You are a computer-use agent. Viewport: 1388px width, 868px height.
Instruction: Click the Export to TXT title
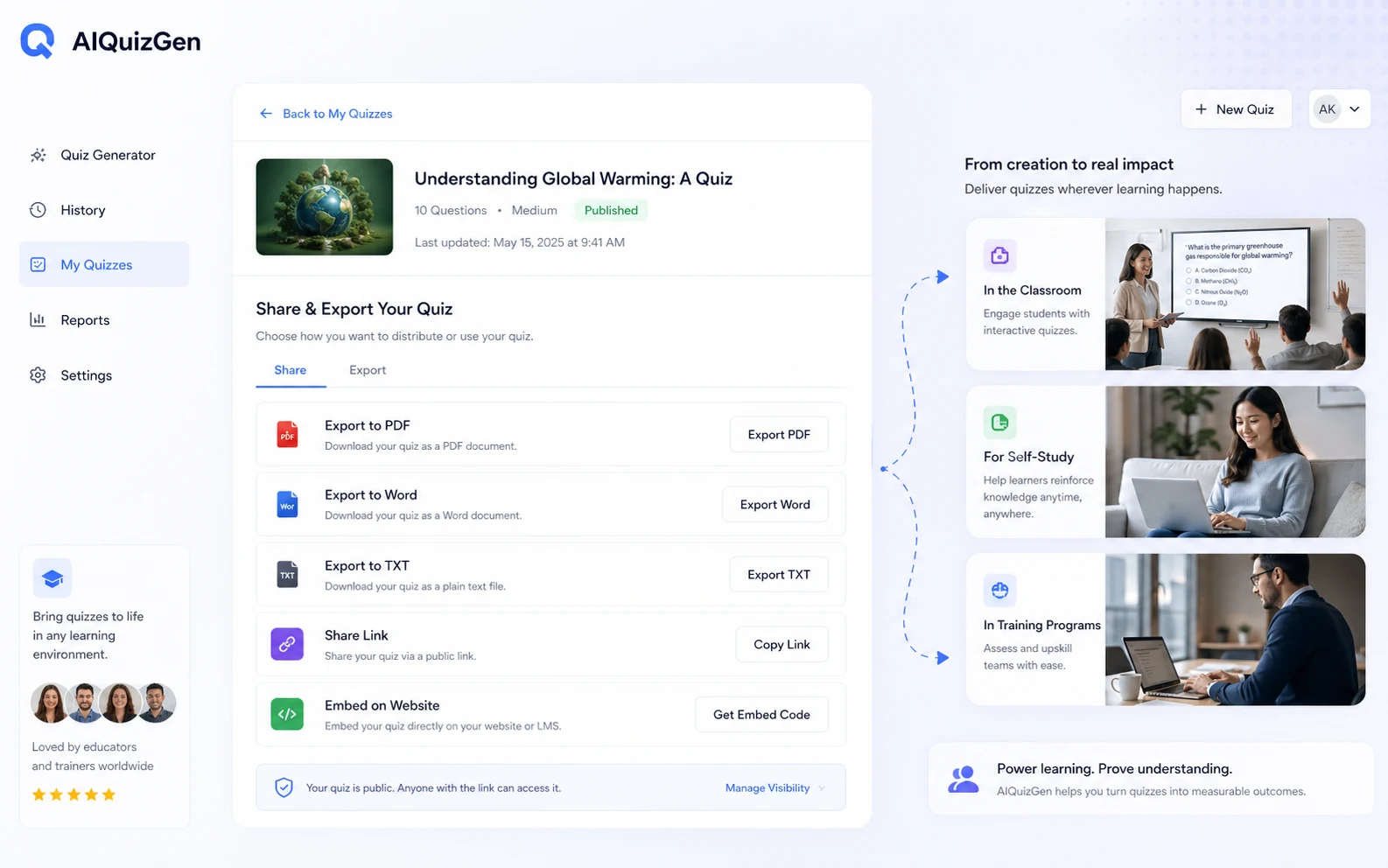pyautogui.click(x=367, y=566)
